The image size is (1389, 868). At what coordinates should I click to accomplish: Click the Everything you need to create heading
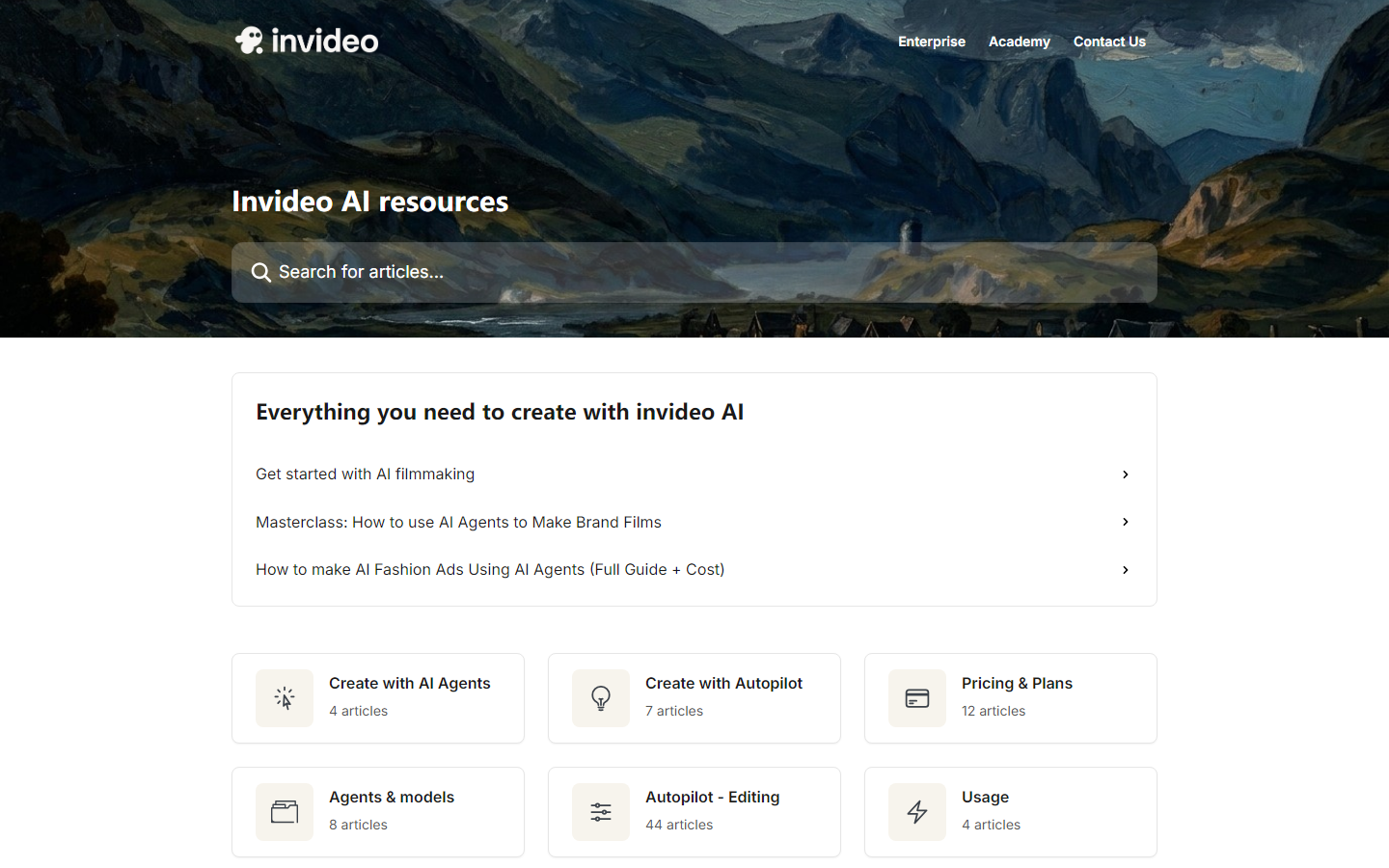500,412
